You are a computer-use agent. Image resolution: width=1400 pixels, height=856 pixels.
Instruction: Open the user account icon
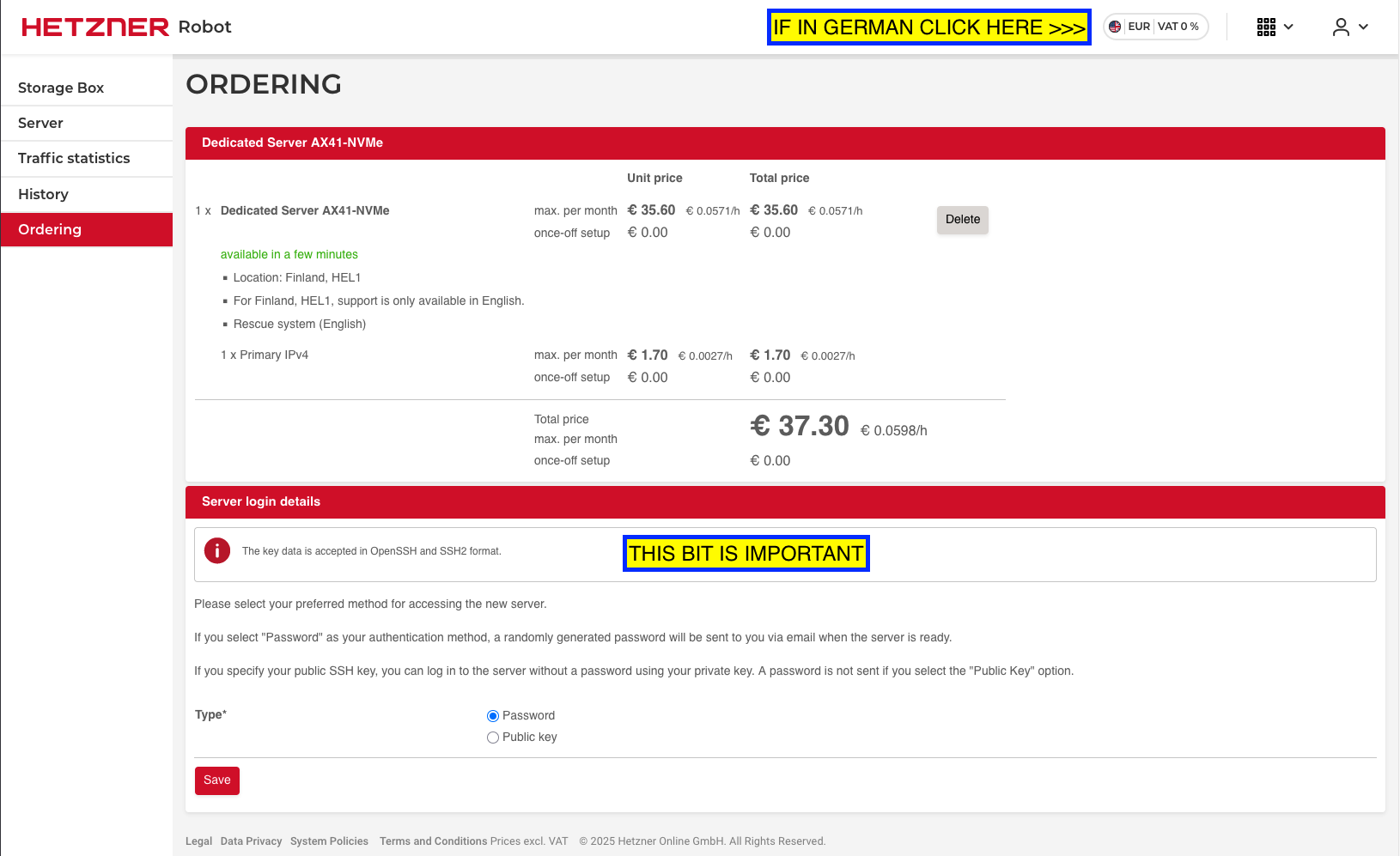[1340, 27]
